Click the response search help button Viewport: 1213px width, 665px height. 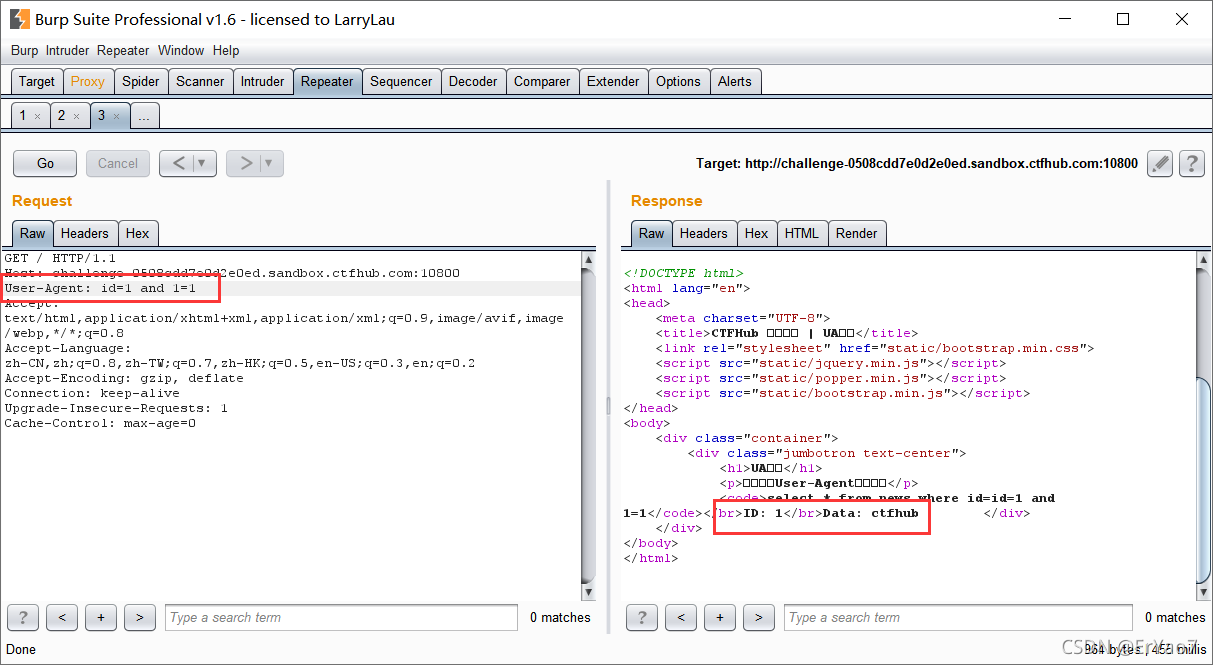click(x=642, y=617)
